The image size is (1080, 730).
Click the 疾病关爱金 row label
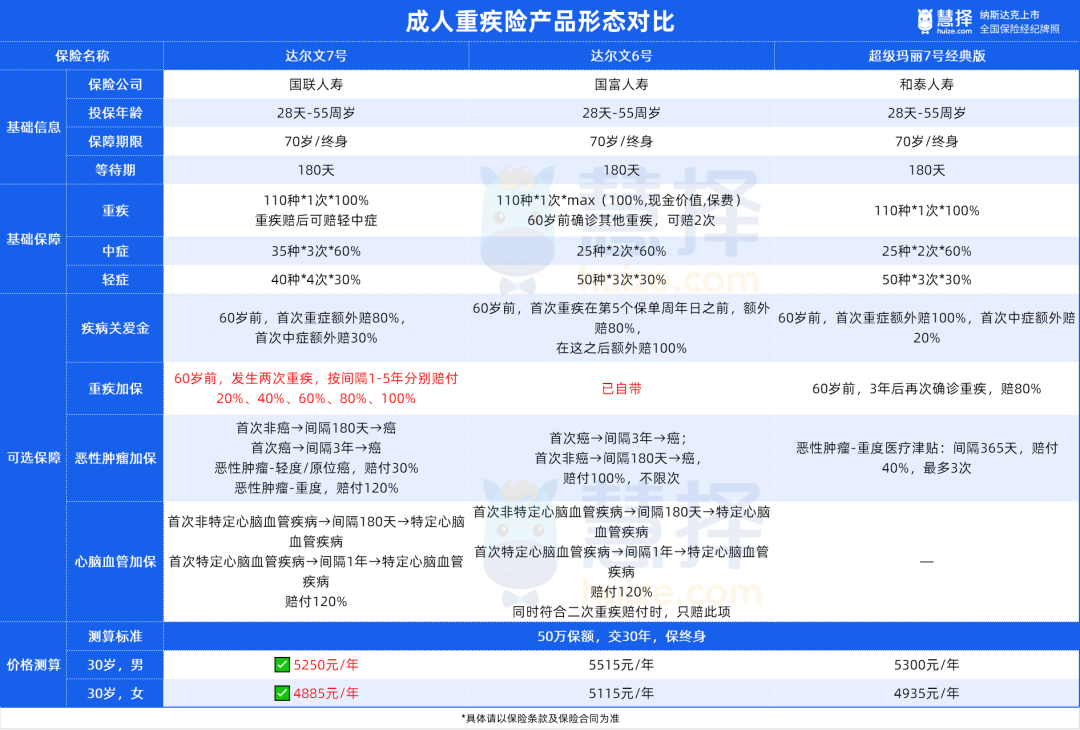115,328
